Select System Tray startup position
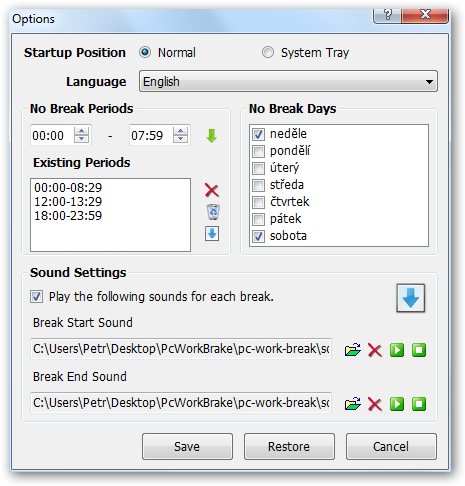Viewport: 465px width, 486px height. click(268, 52)
